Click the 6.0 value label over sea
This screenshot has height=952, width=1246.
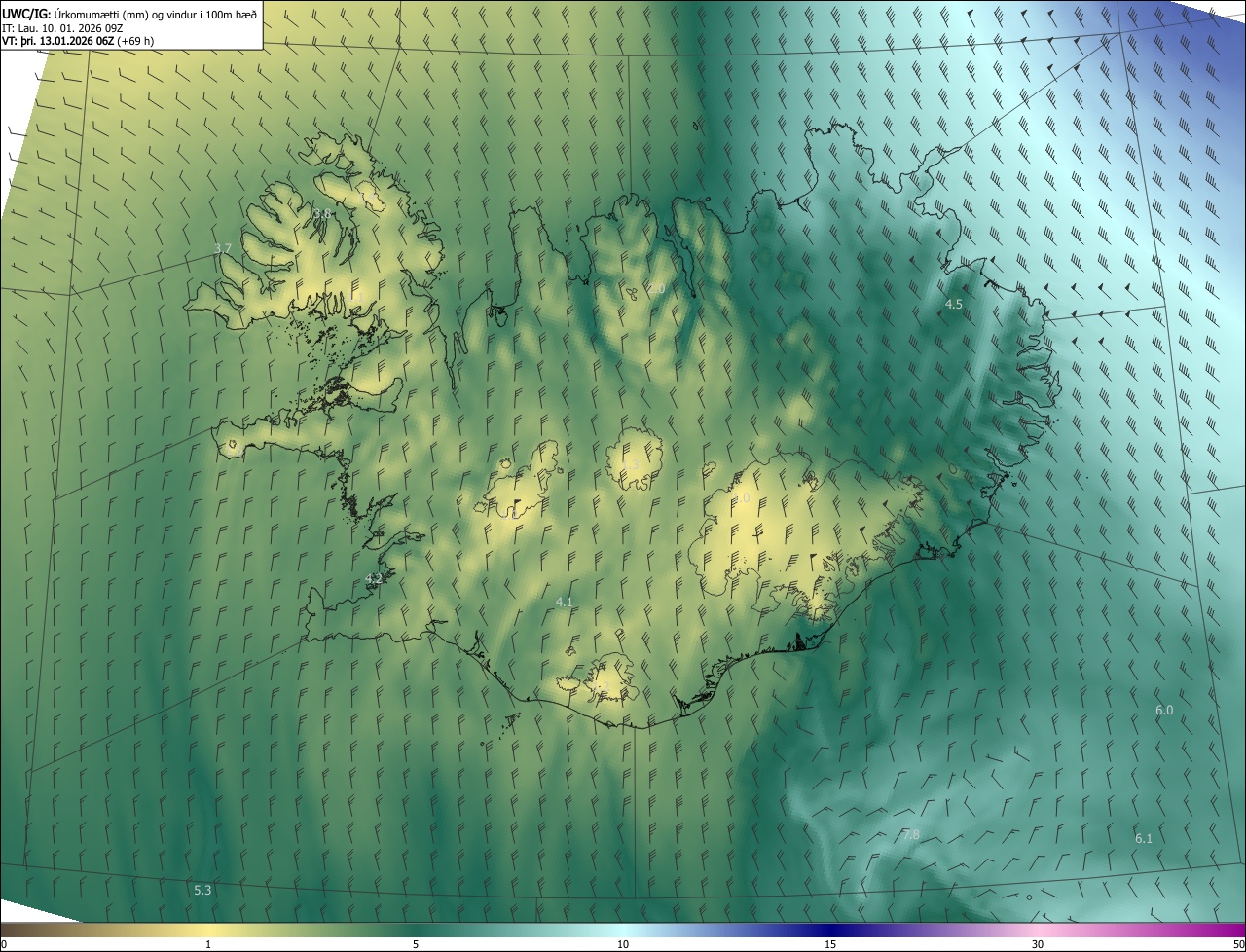pyautogui.click(x=1164, y=711)
